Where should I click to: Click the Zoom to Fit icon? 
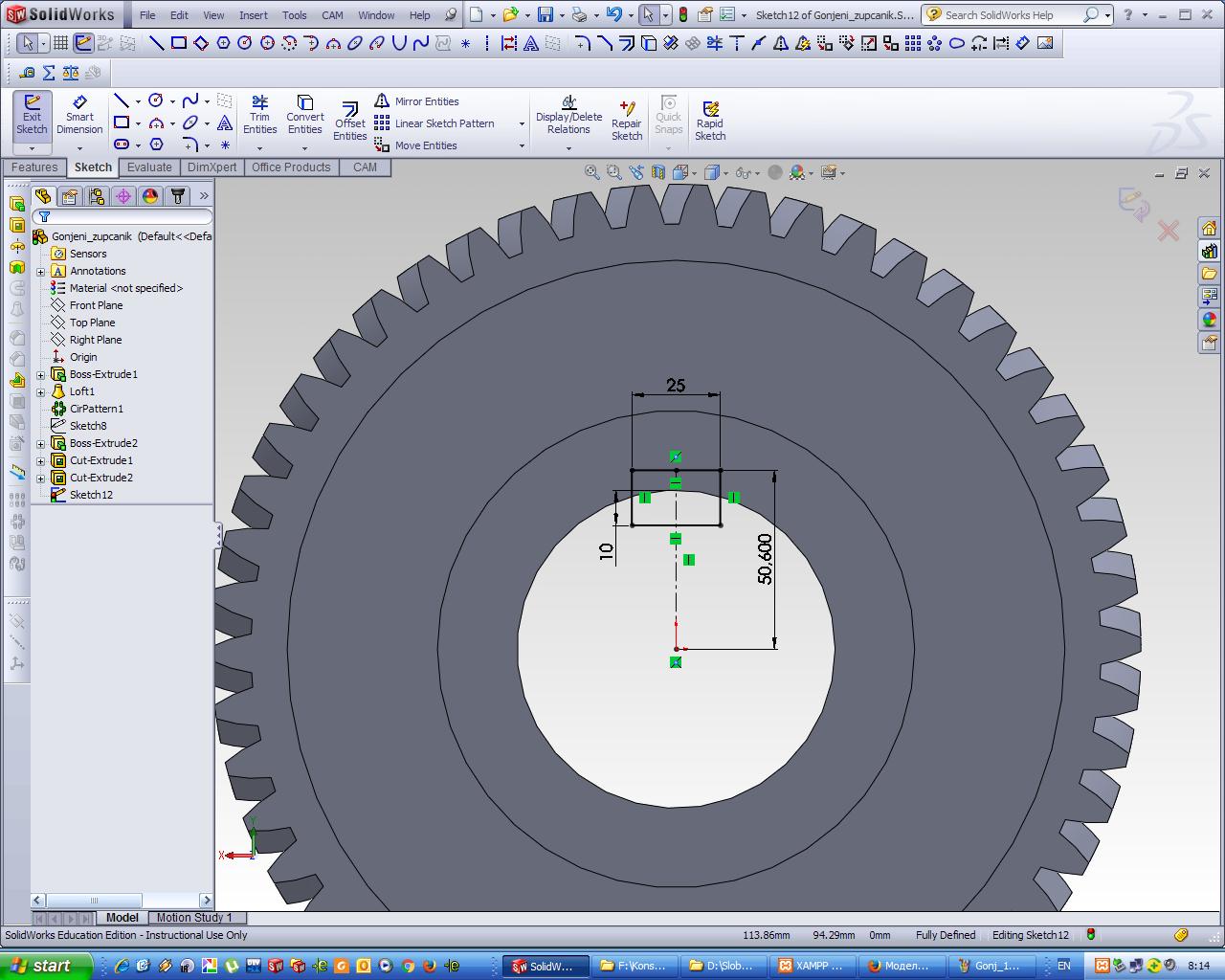tap(591, 172)
